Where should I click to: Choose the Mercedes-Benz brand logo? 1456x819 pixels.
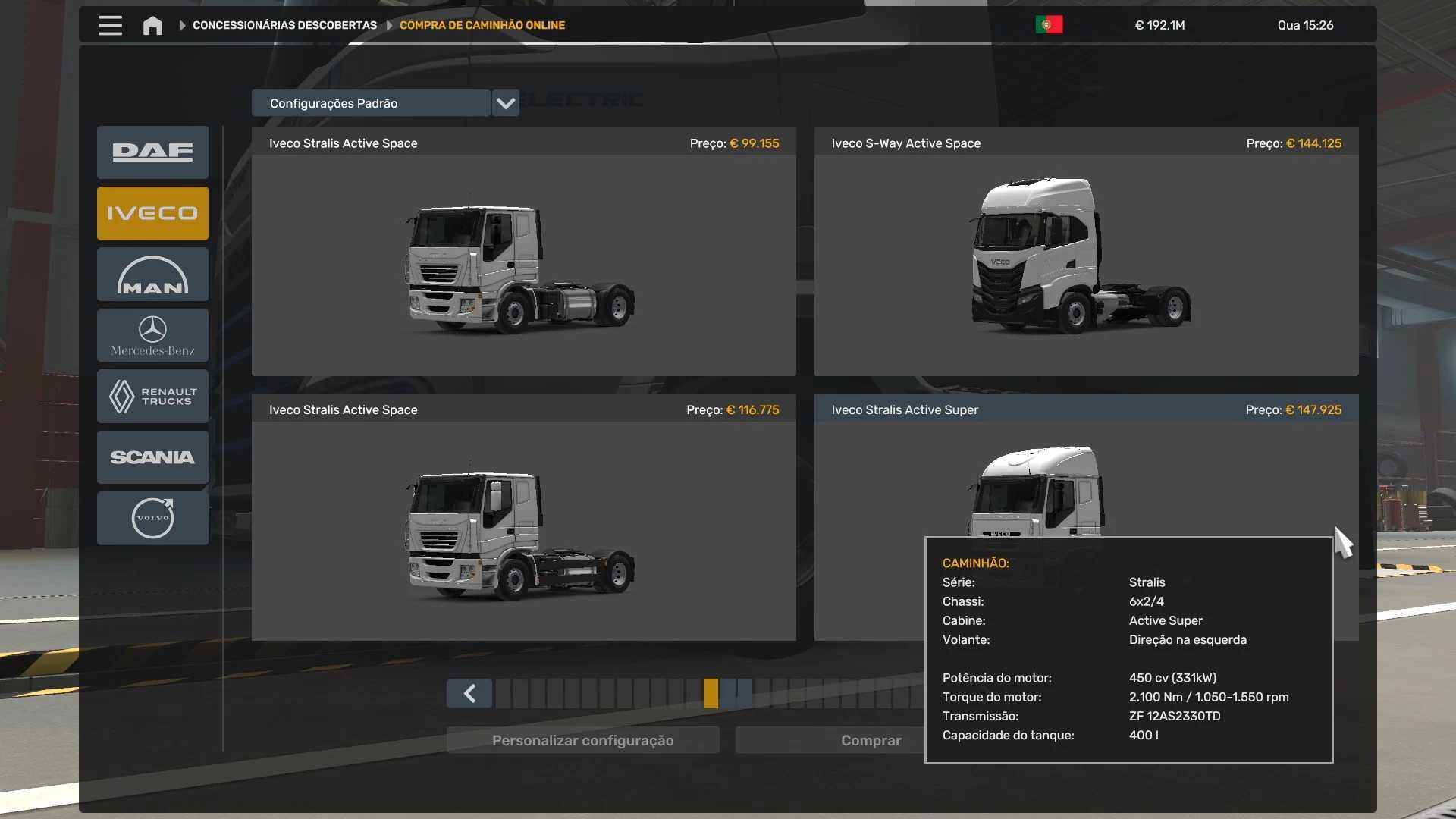(x=152, y=335)
